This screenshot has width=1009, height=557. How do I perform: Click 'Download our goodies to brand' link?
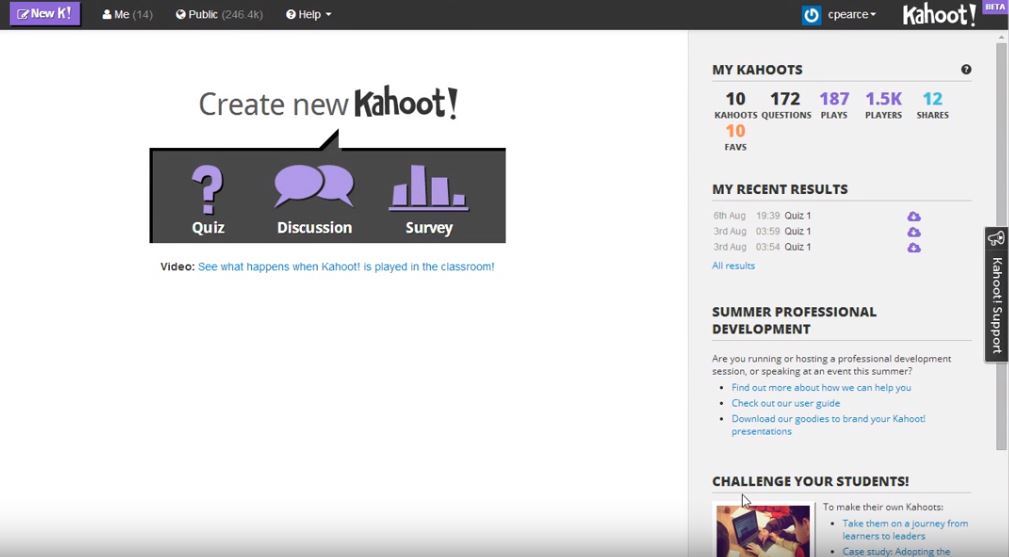coord(828,425)
